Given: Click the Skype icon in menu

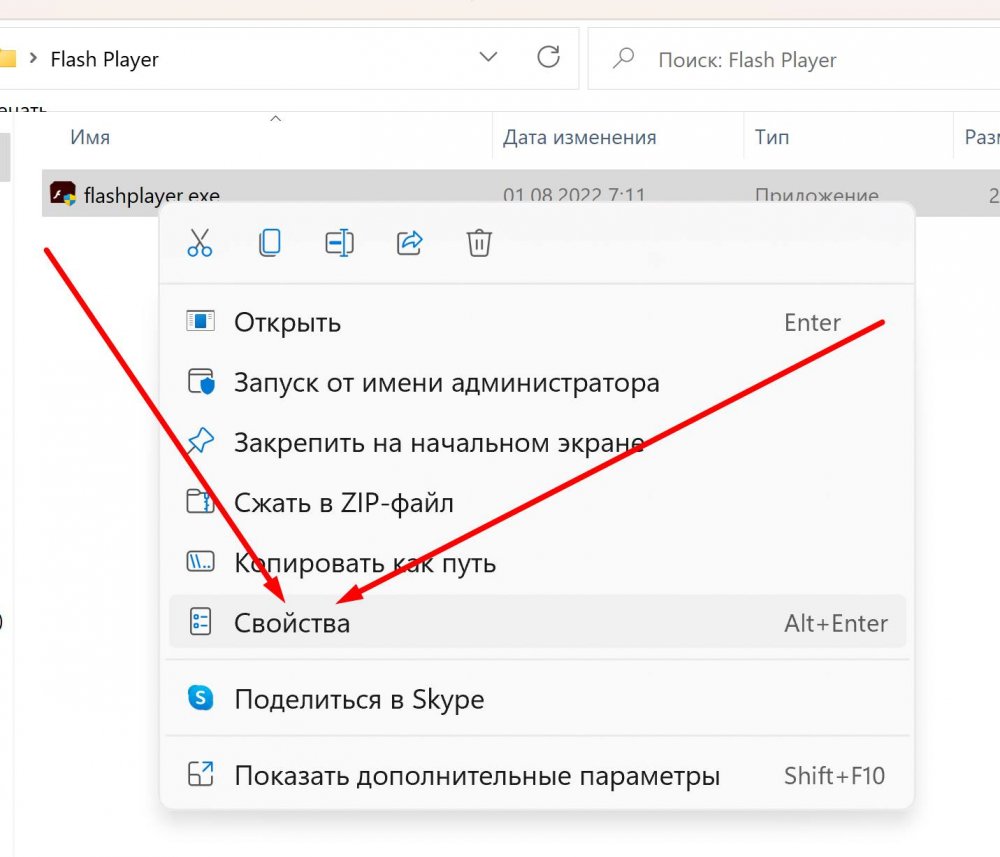Looking at the screenshot, I should [x=200, y=698].
